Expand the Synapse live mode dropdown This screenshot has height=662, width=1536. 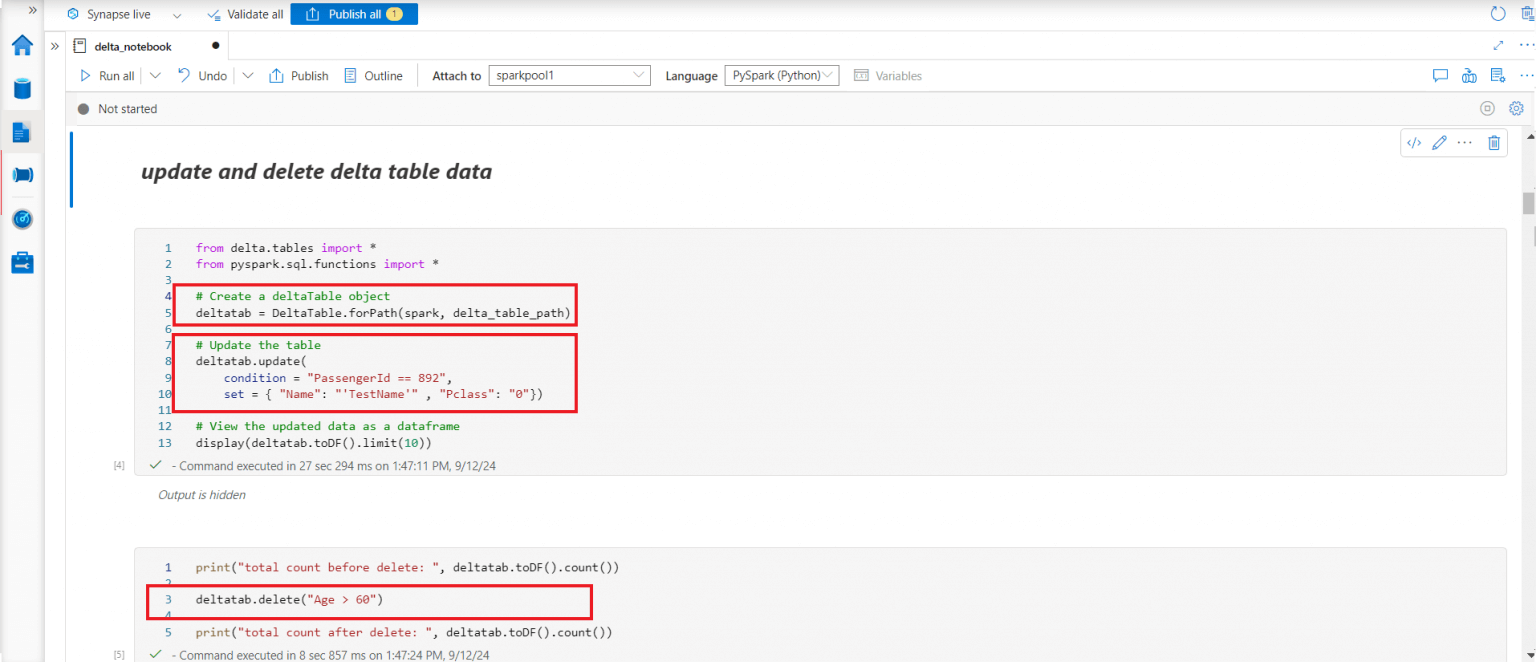tap(177, 16)
